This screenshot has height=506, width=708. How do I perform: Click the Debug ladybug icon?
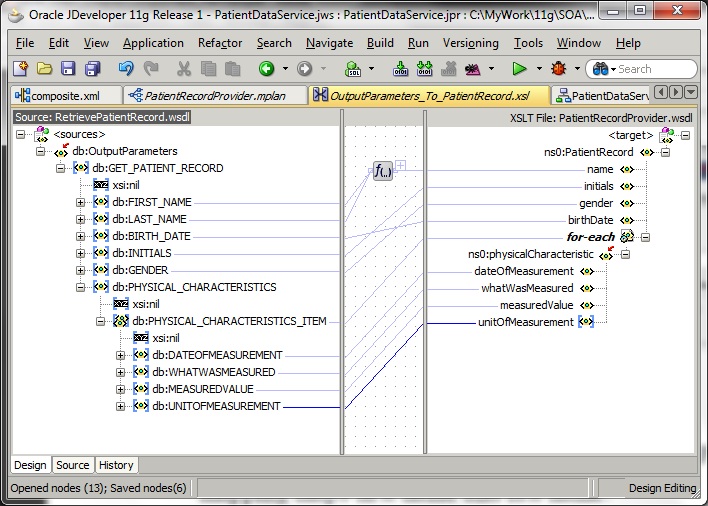pos(559,69)
